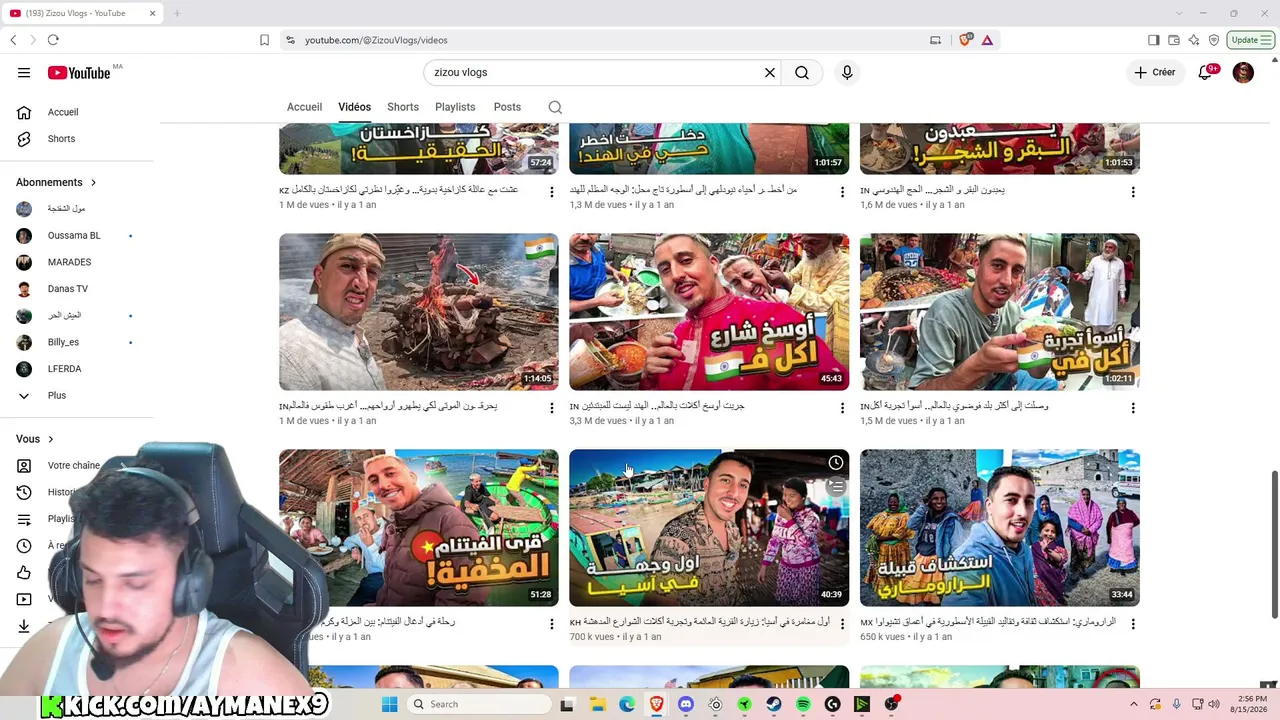This screenshot has width=1280, height=720.
Task: Expand the Vous section header
Action: [35, 439]
